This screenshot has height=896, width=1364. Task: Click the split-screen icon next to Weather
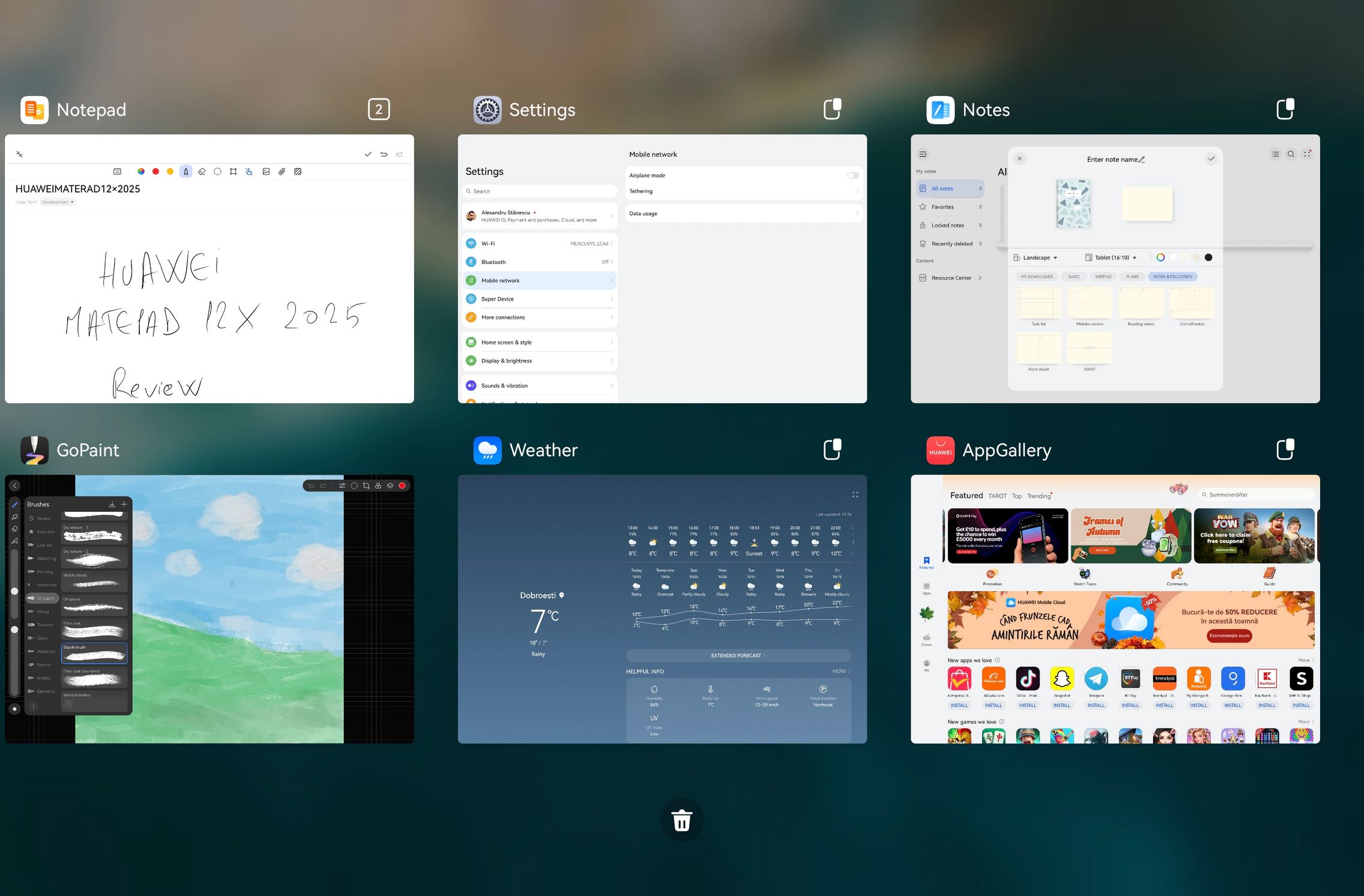click(x=832, y=450)
